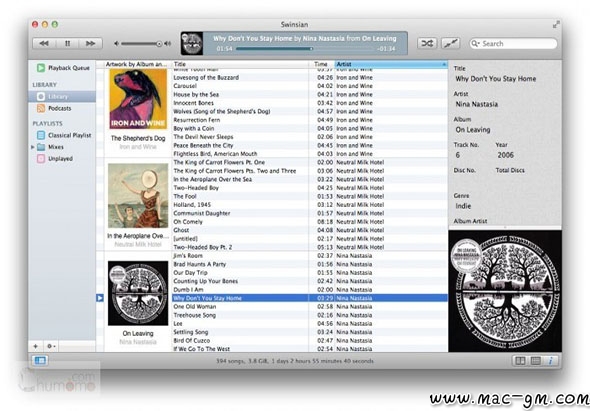590x411 pixels.
Task: Switch to the list view button
Action: (x=535, y=361)
